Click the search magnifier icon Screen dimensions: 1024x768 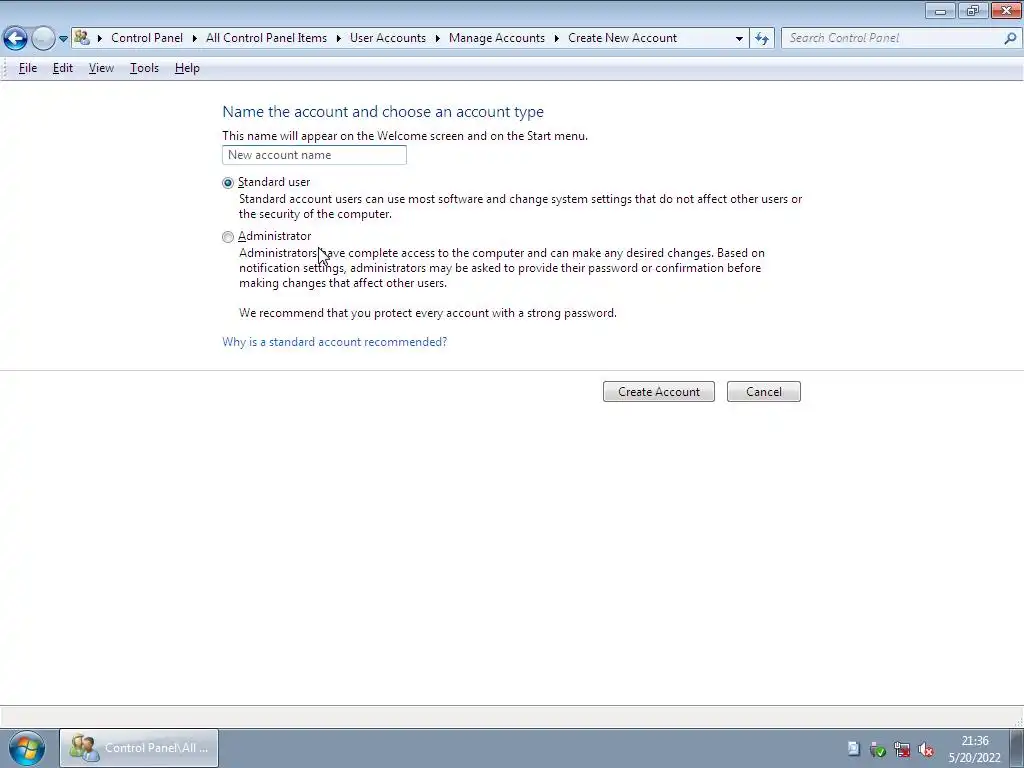click(x=1010, y=39)
